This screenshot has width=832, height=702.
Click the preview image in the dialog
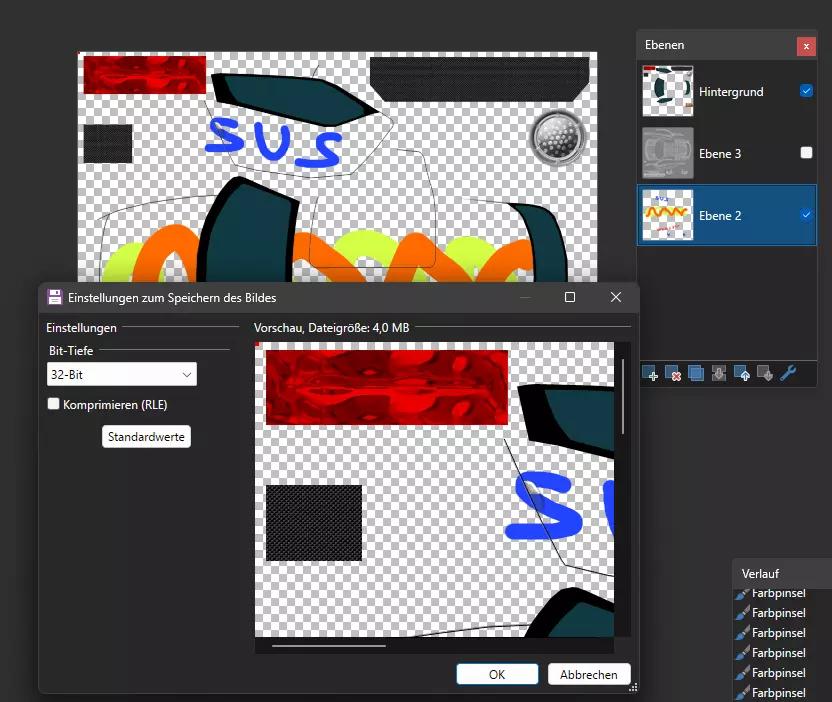(434, 489)
